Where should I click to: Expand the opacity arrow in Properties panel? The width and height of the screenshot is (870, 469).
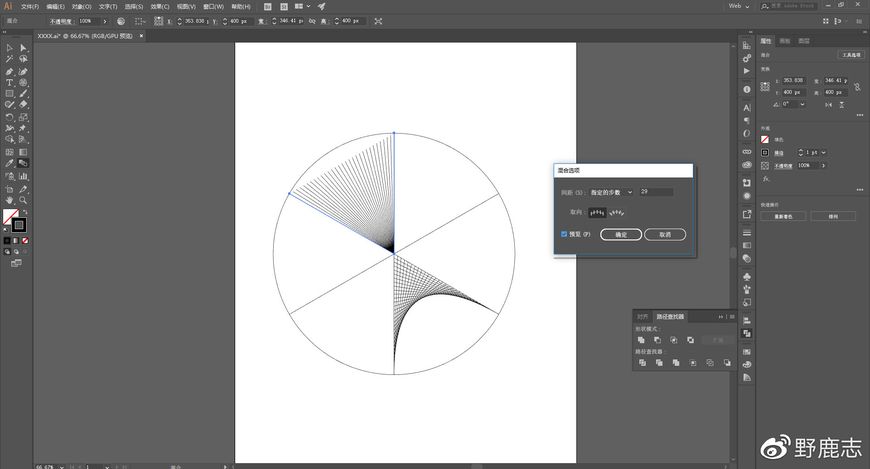823,165
